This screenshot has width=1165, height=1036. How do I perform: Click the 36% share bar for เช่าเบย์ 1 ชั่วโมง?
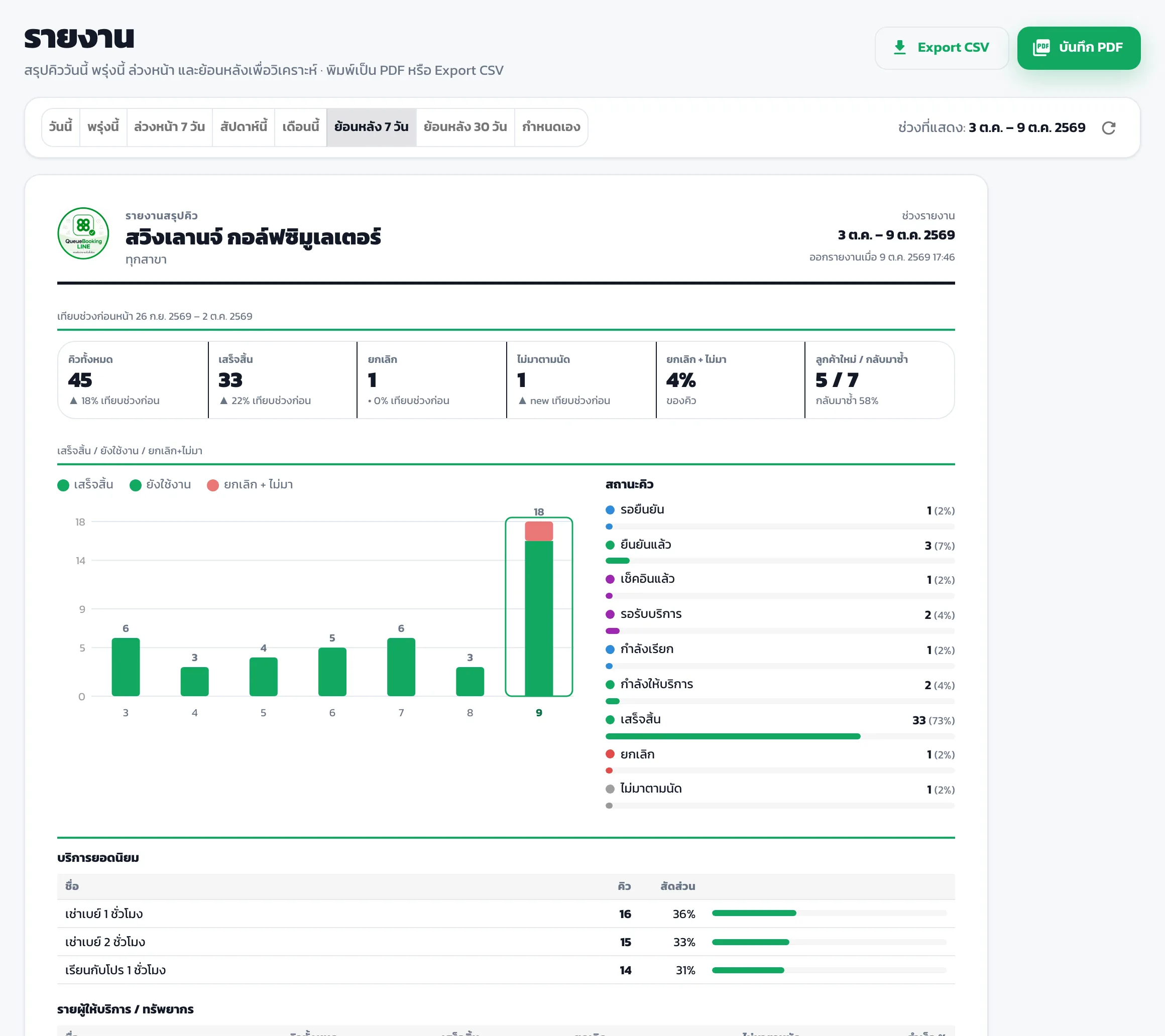click(829, 913)
